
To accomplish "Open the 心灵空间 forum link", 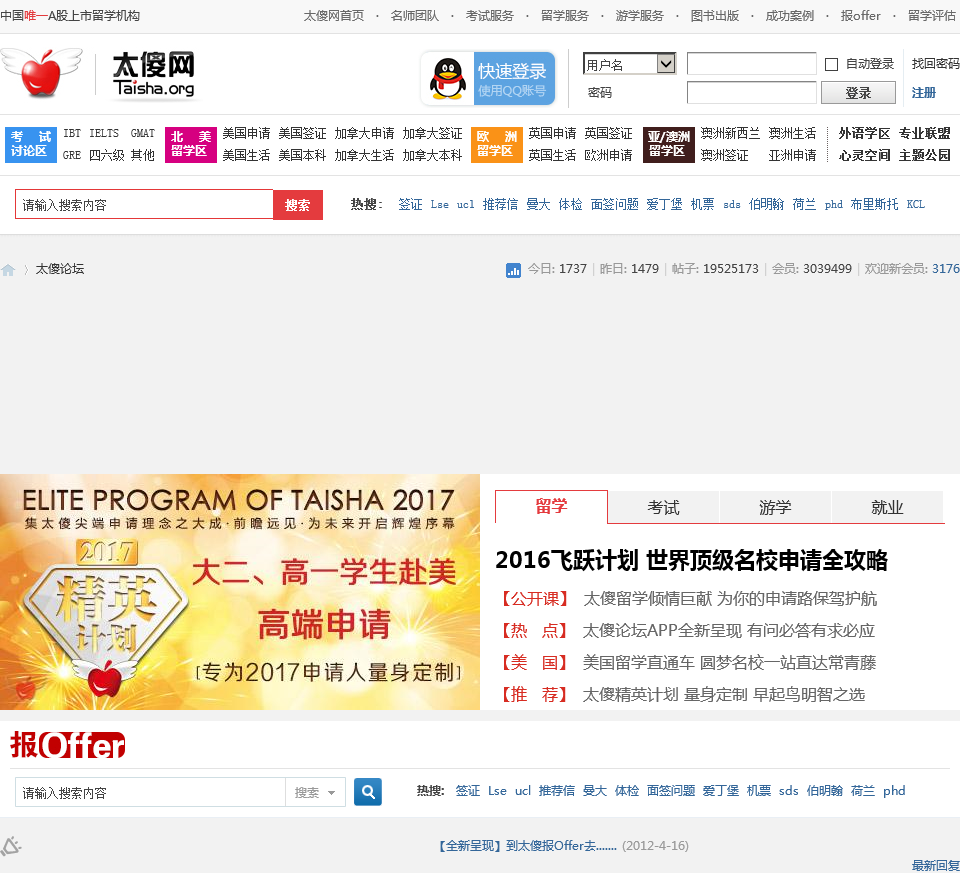I will [864, 155].
